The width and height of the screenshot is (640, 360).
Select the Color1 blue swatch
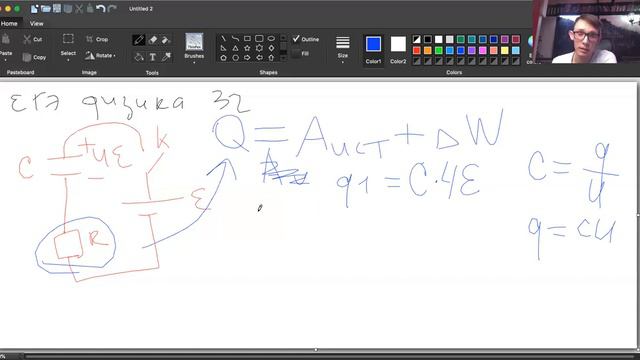[373, 44]
